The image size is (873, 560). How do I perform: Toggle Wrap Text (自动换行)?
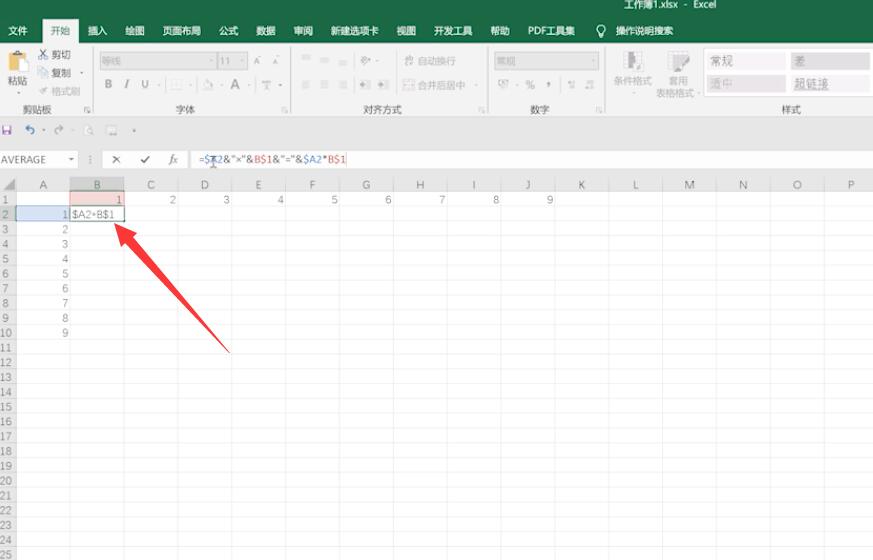[x=430, y=61]
